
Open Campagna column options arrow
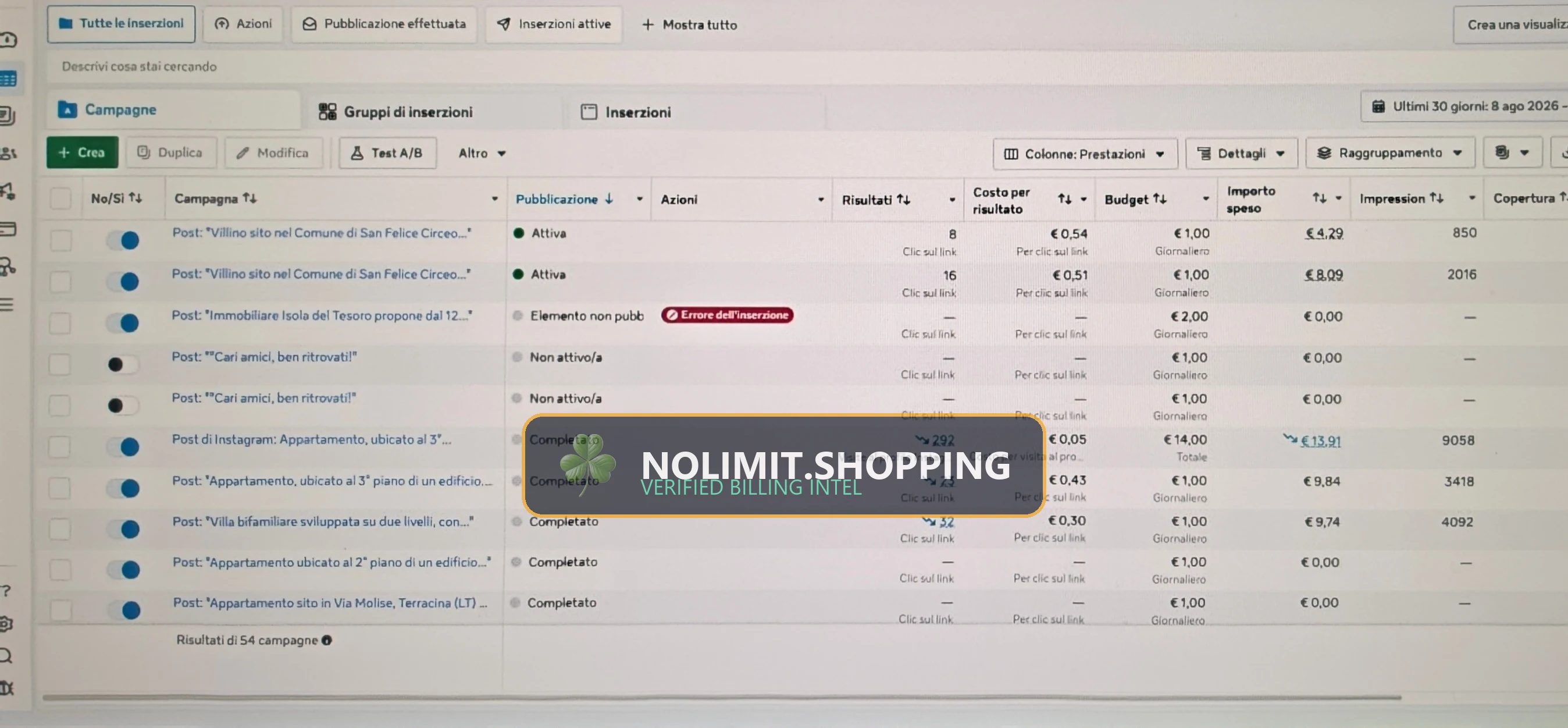point(494,198)
